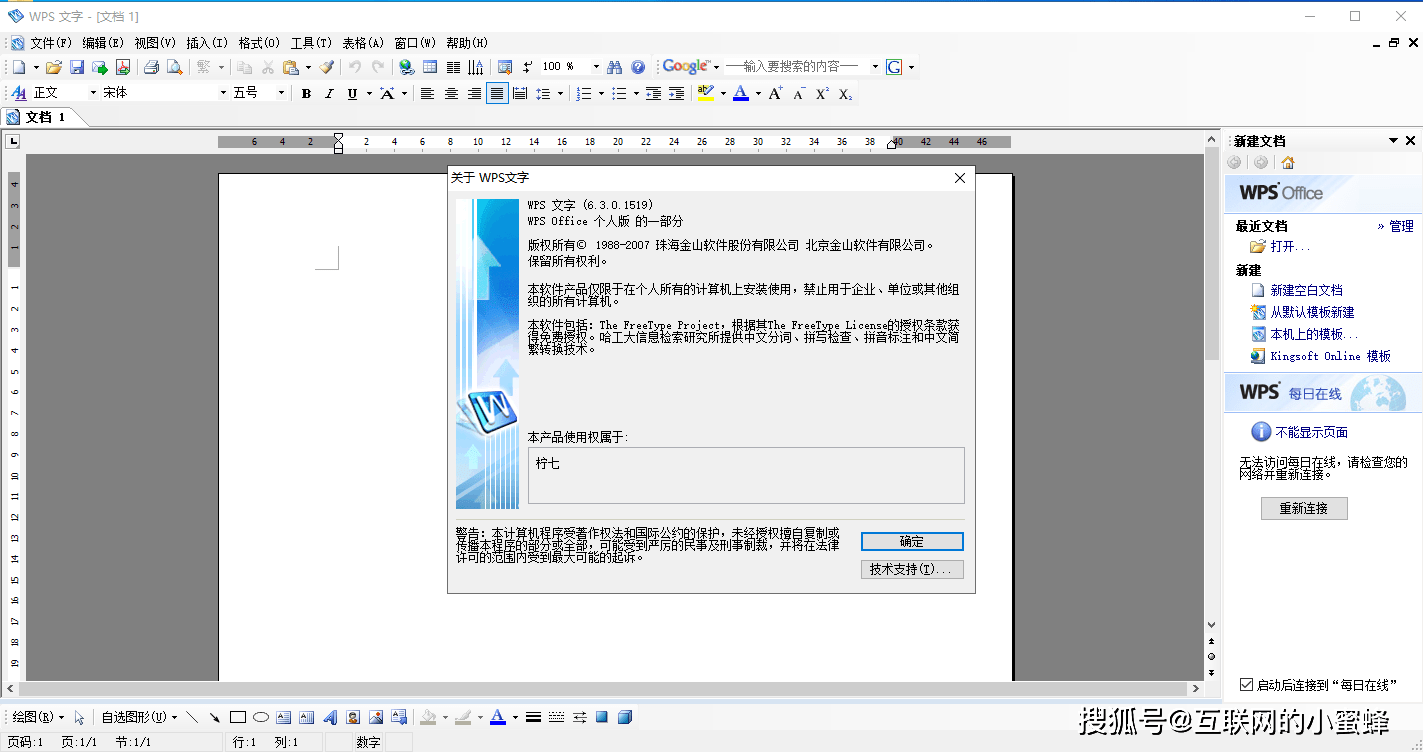The height and width of the screenshot is (752, 1423).
Task: Click the Kingsoft Online 模板 link
Action: (x=1330, y=356)
